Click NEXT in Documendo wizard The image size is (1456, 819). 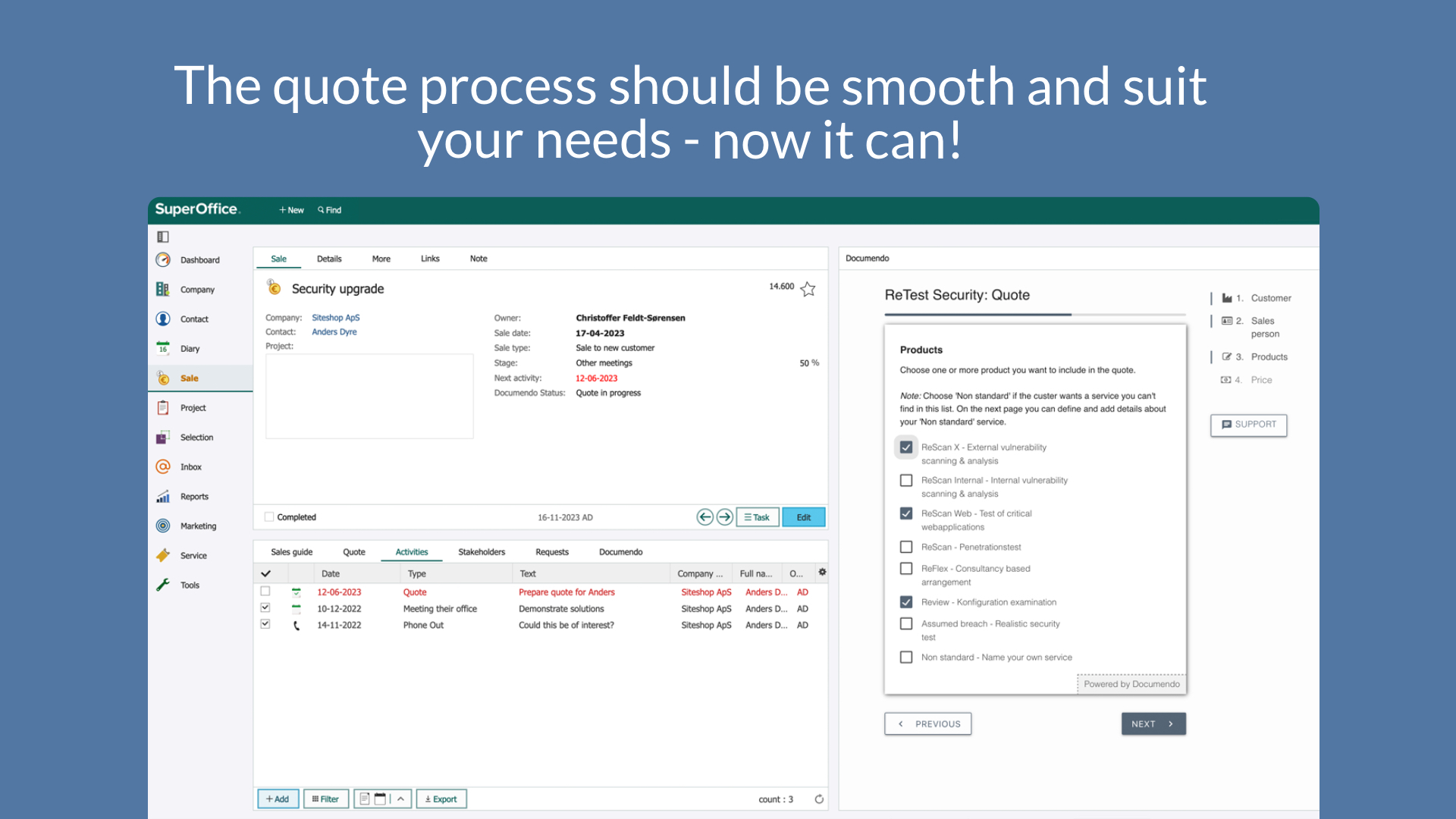click(1153, 723)
